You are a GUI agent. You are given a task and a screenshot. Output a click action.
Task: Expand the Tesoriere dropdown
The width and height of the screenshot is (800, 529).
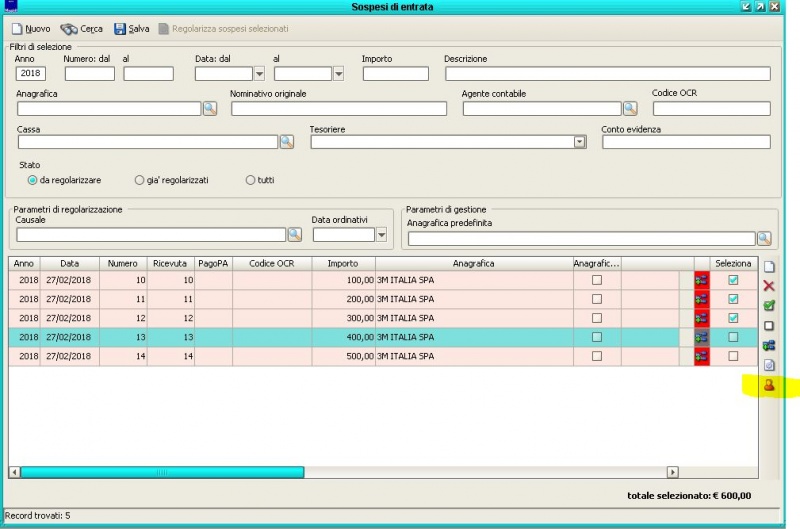pos(579,143)
